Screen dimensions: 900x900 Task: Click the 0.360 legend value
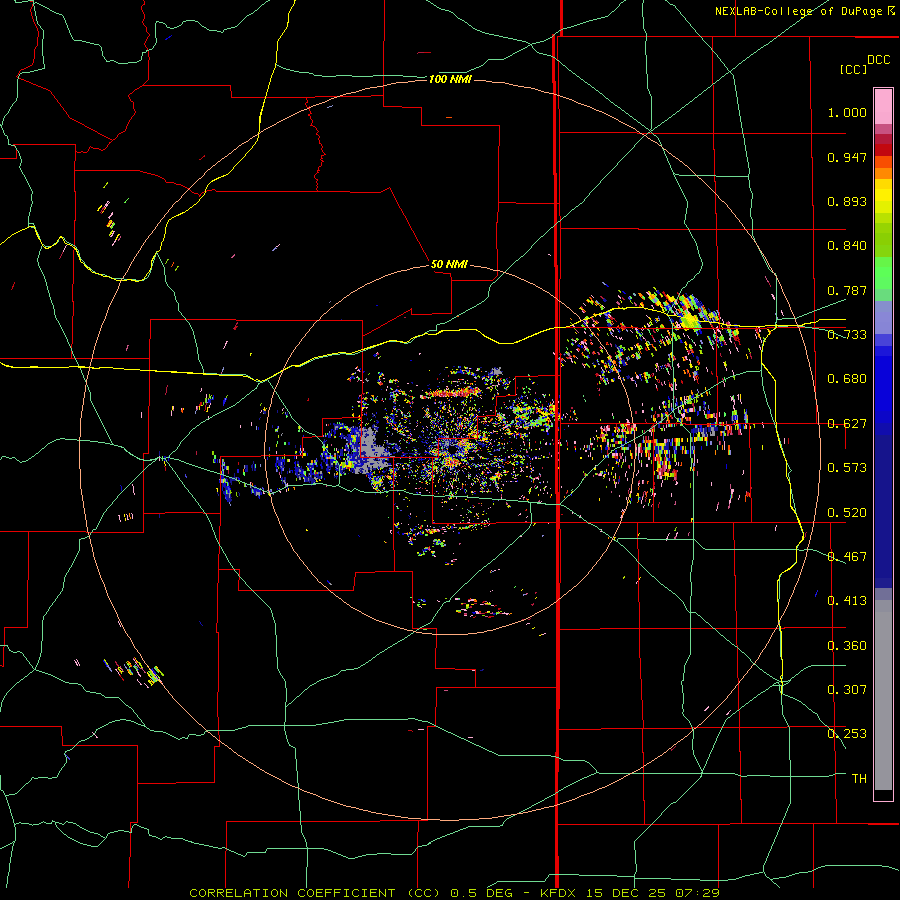tap(847, 646)
